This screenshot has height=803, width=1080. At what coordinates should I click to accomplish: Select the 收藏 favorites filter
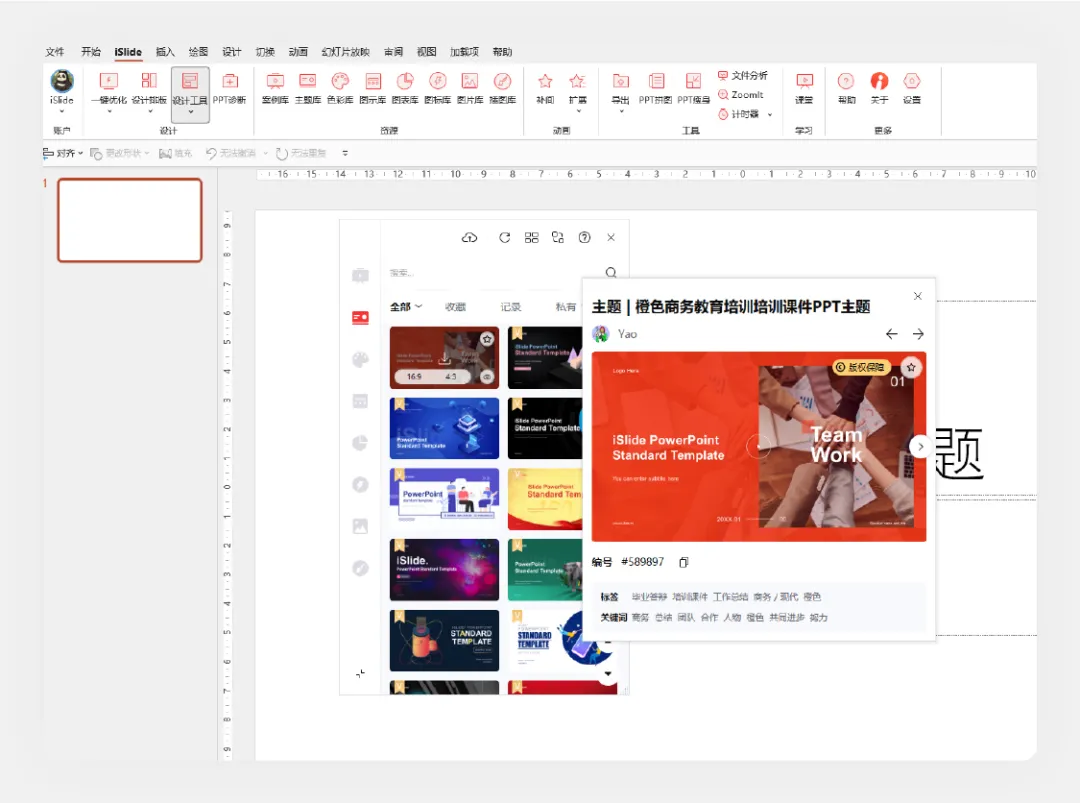click(456, 307)
